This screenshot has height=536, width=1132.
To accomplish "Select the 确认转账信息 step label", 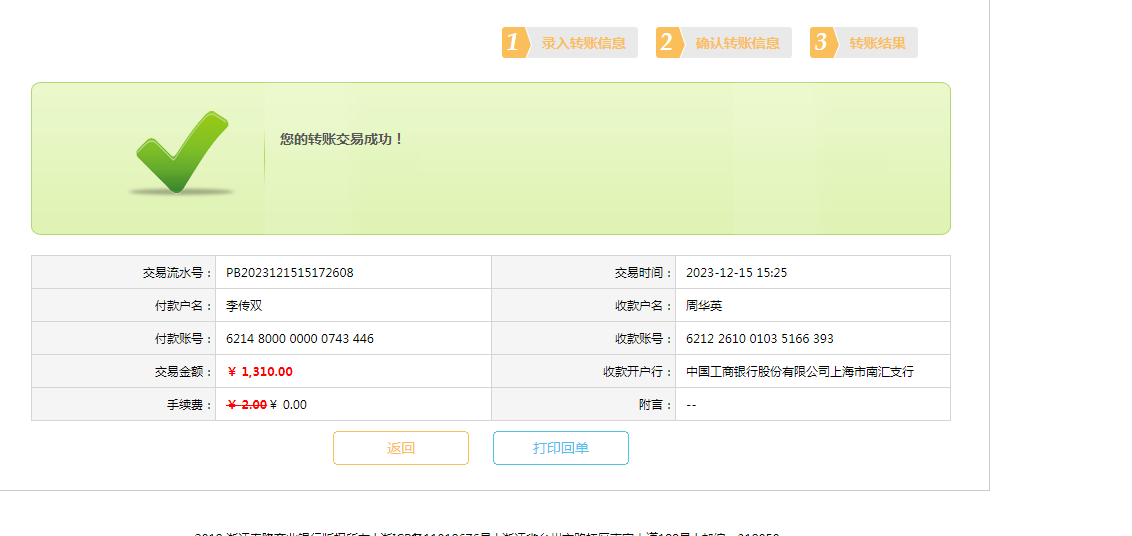I will click(x=737, y=43).
